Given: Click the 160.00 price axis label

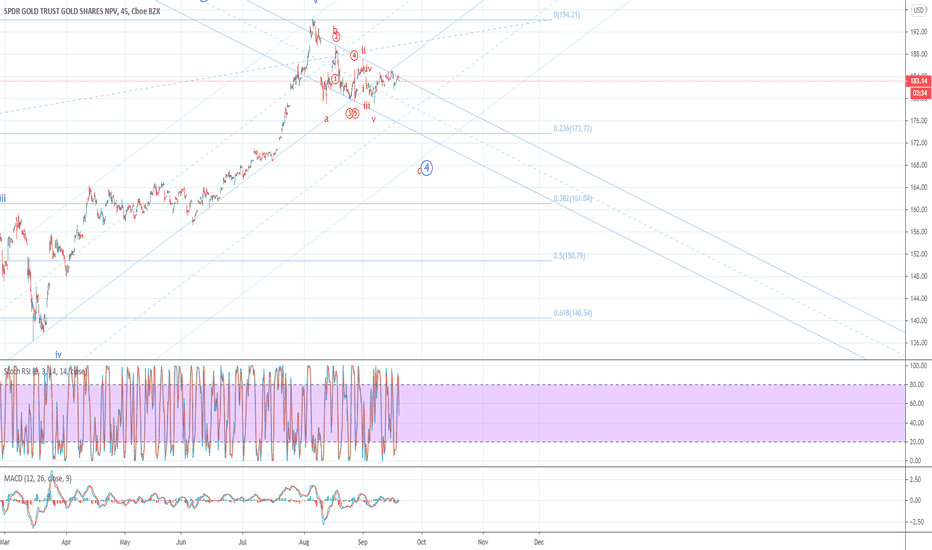Looking at the screenshot, I should (x=918, y=210).
